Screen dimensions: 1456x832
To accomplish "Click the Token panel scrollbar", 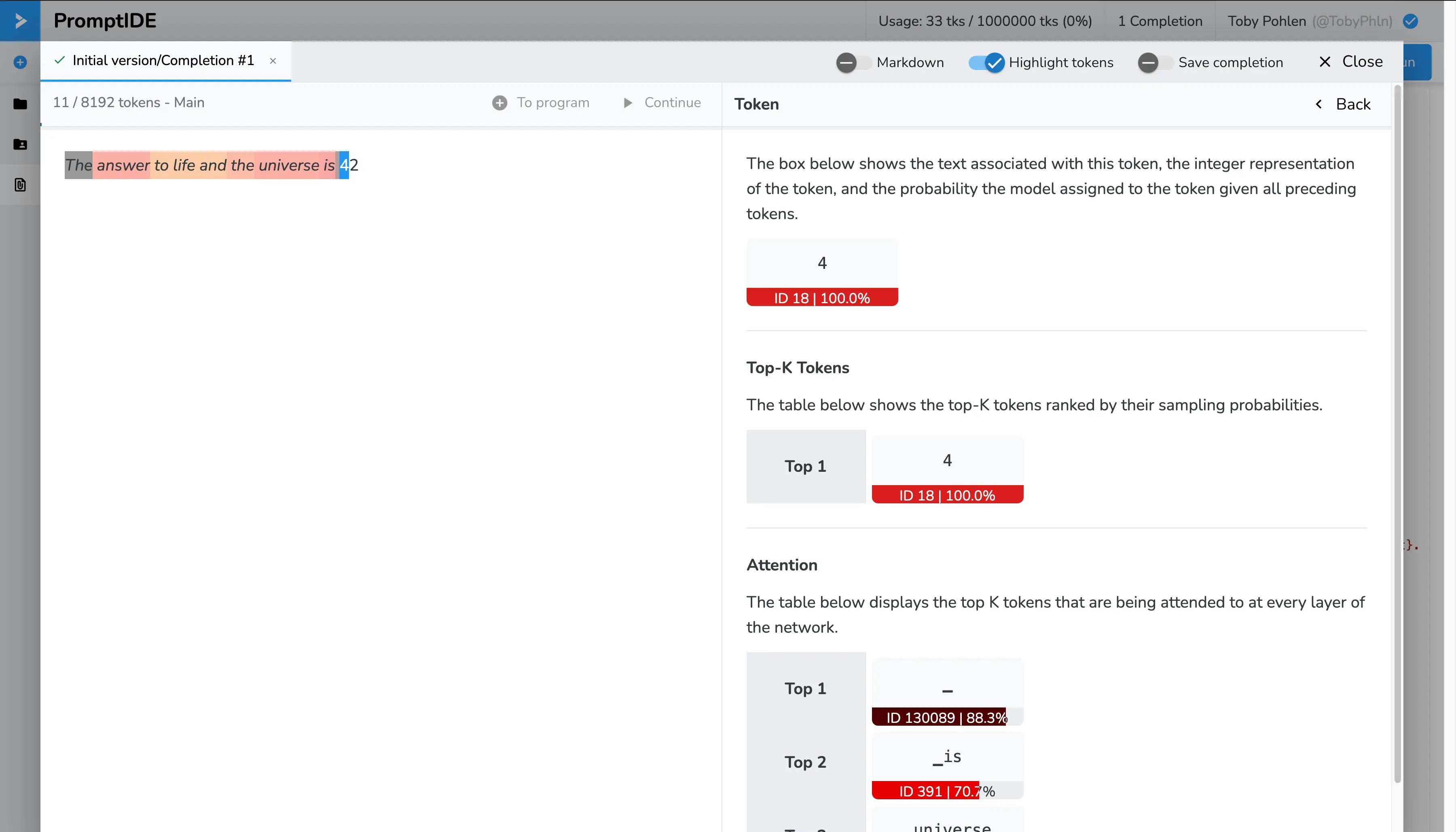I will (x=1397, y=434).
